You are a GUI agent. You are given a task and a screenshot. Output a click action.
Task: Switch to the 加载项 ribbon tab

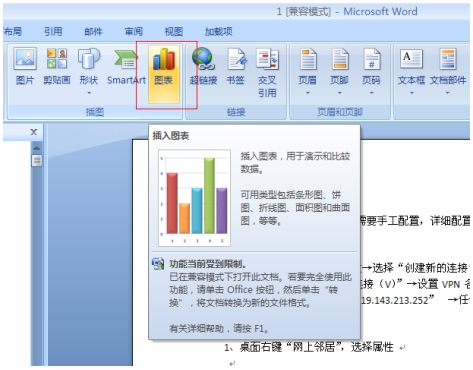click(219, 32)
